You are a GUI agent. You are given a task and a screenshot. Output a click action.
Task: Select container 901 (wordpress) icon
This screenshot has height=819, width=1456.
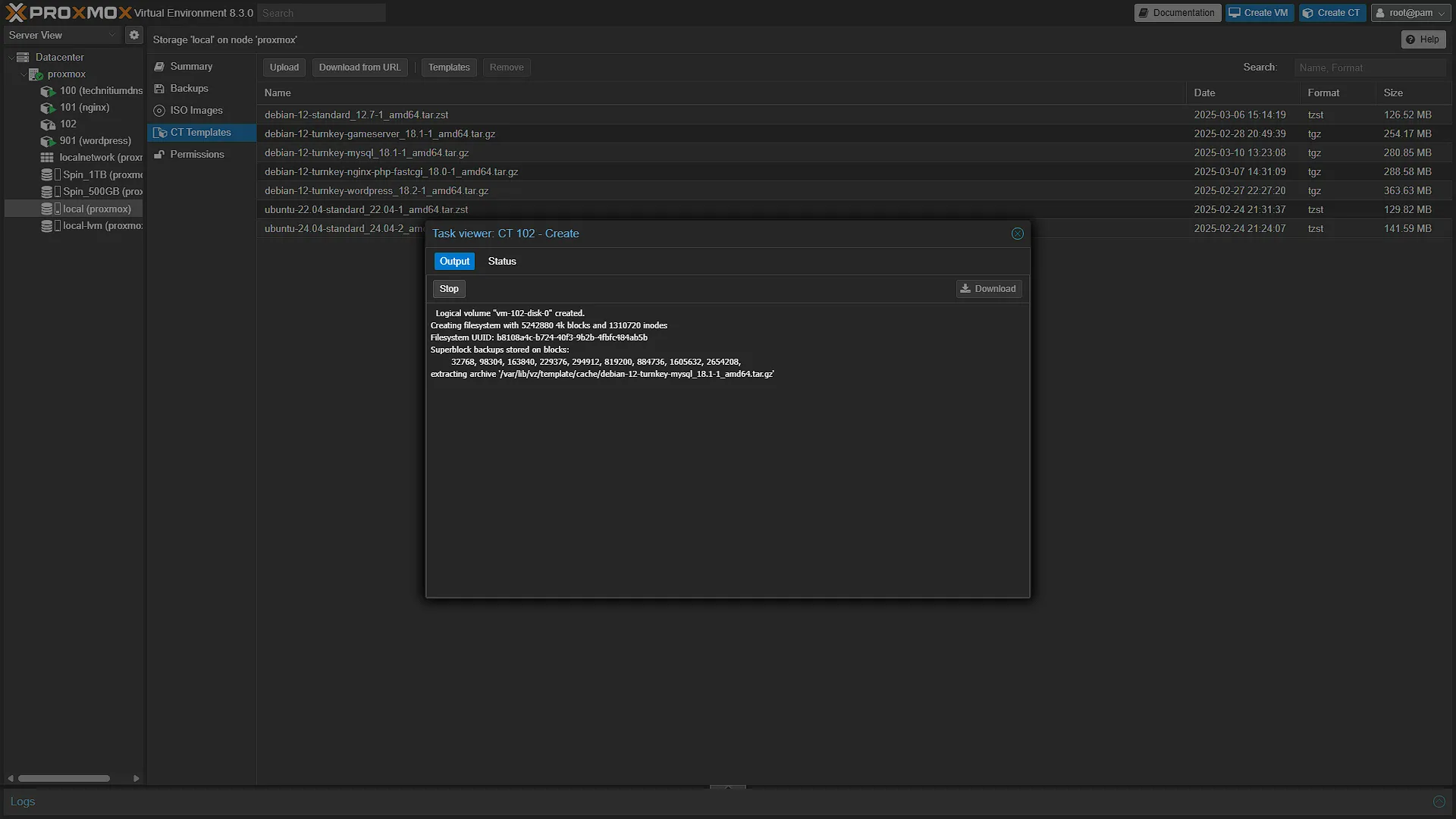47,141
